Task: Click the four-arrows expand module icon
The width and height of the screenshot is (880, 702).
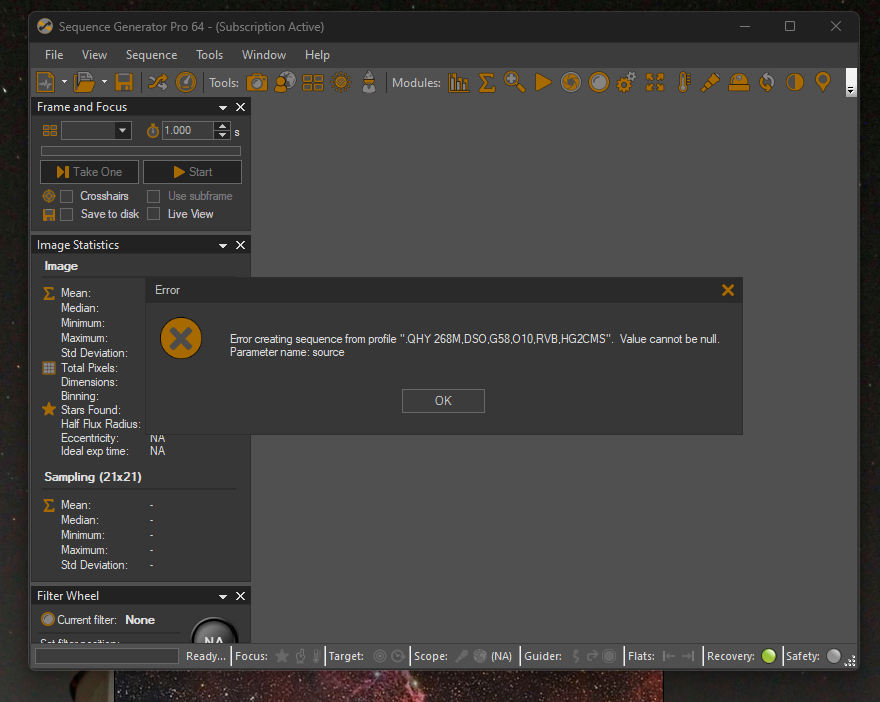Action: [655, 82]
